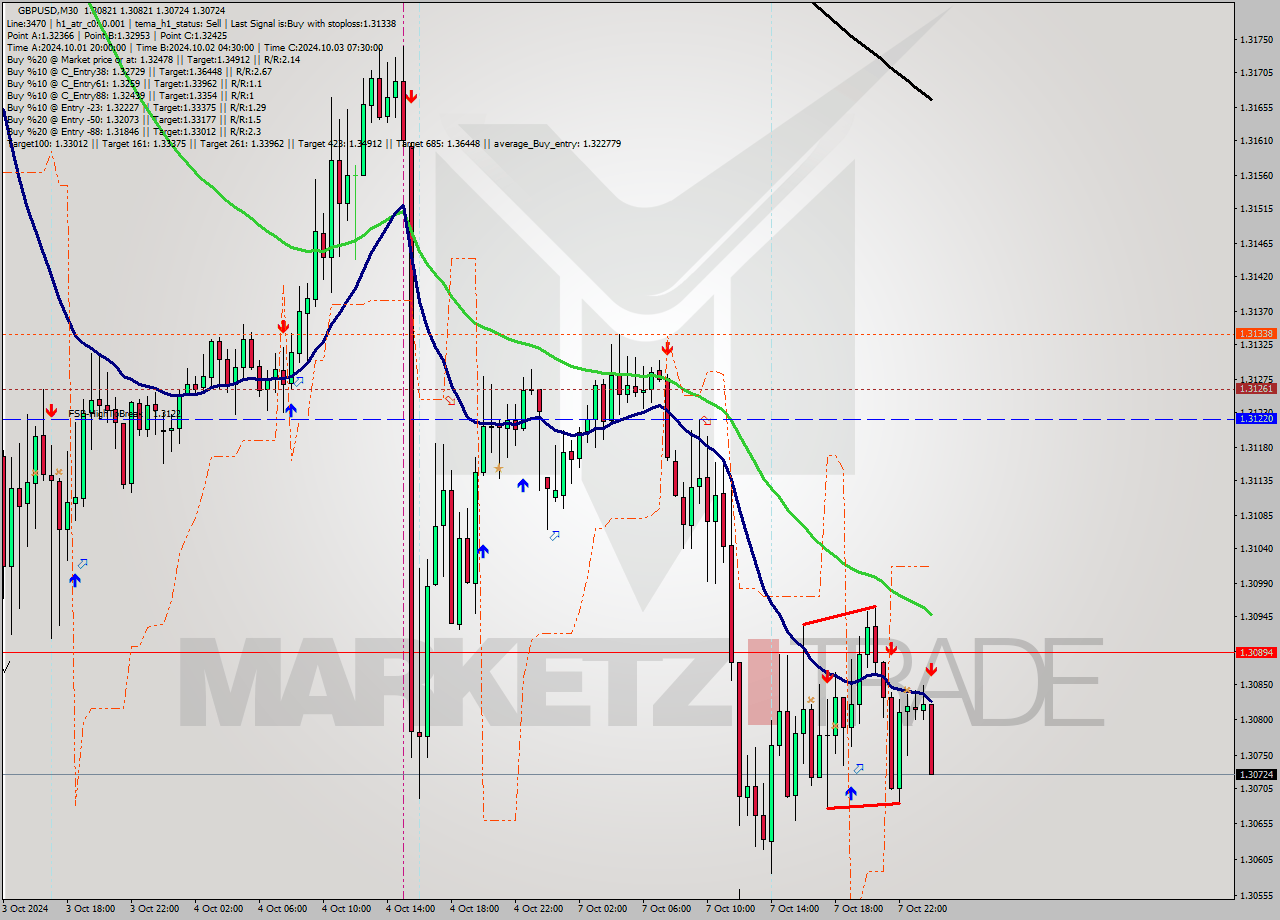Click the '3 Oct 2024' time axis label
Viewport: 1280px width, 920px height.
tap(23, 909)
